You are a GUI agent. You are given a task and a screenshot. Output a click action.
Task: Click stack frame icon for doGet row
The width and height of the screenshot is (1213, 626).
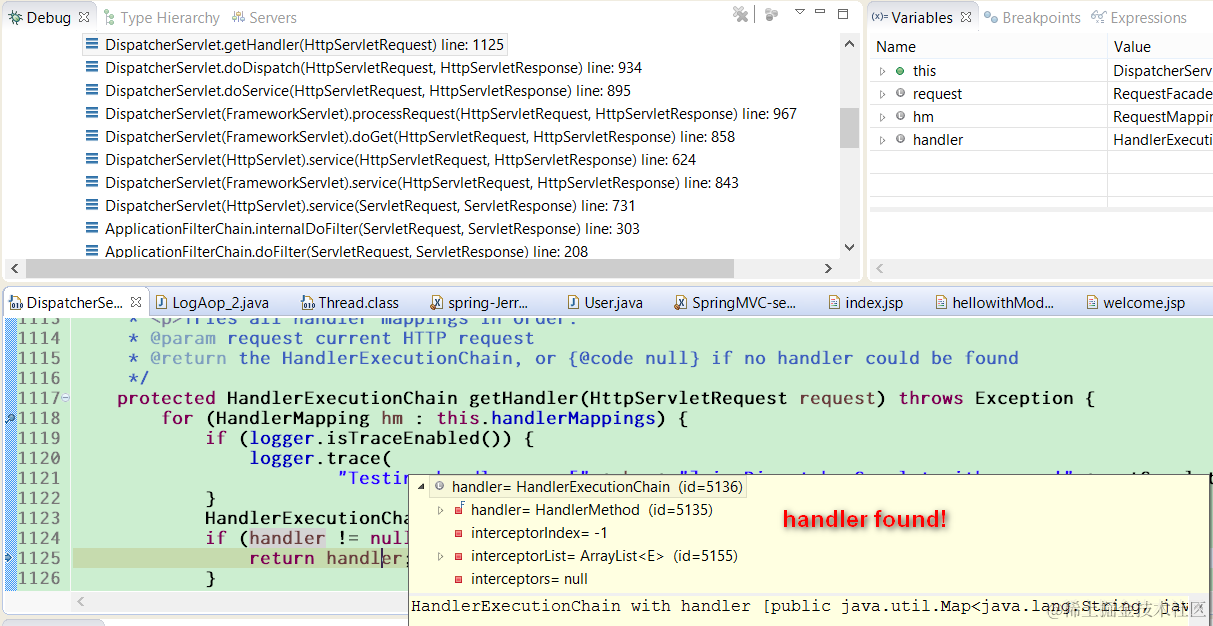pyautogui.click(x=92, y=137)
